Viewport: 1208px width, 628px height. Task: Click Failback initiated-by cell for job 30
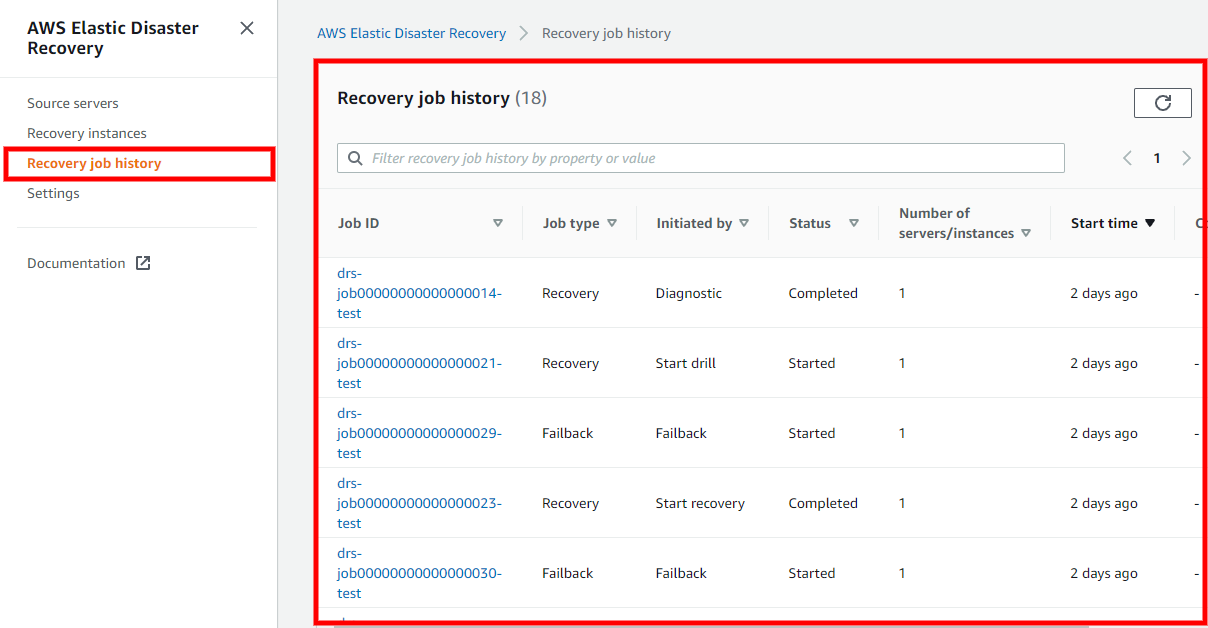681,573
